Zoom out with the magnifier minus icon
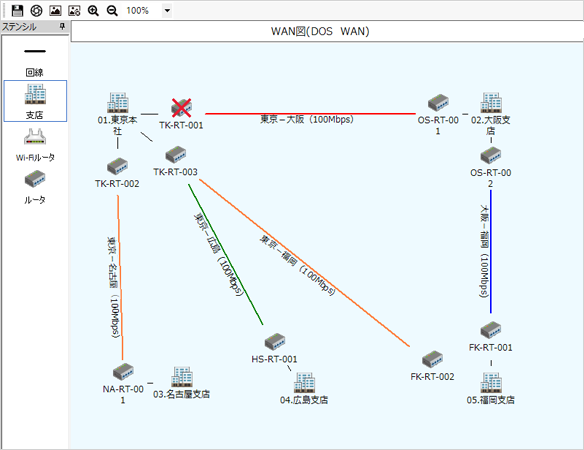This screenshot has width=584, height=450. (112, 10)
